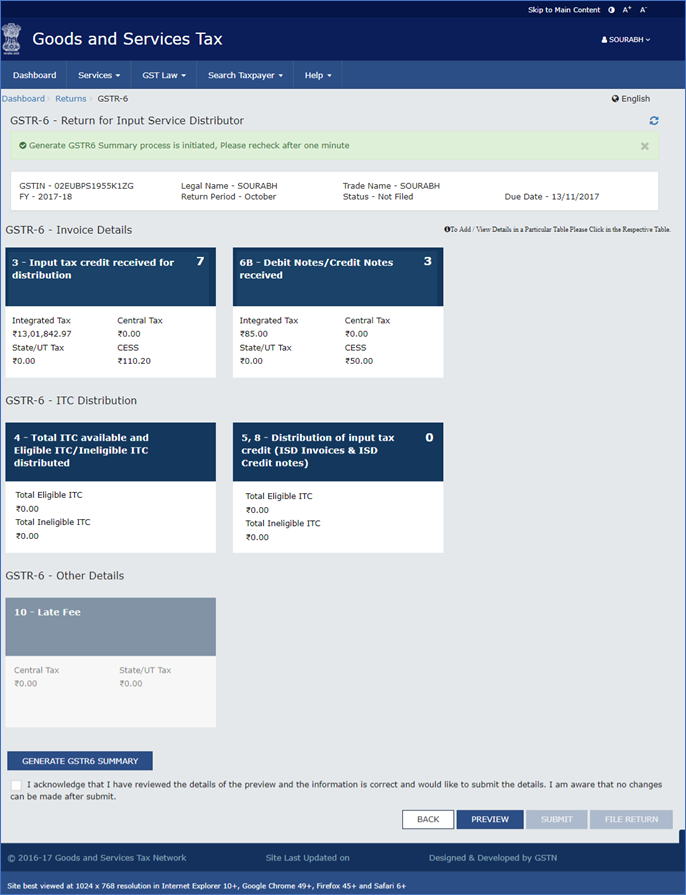Screen dimensions: 686x895
Task: Click Status - Not Filed text
Action: coord(378,196)
